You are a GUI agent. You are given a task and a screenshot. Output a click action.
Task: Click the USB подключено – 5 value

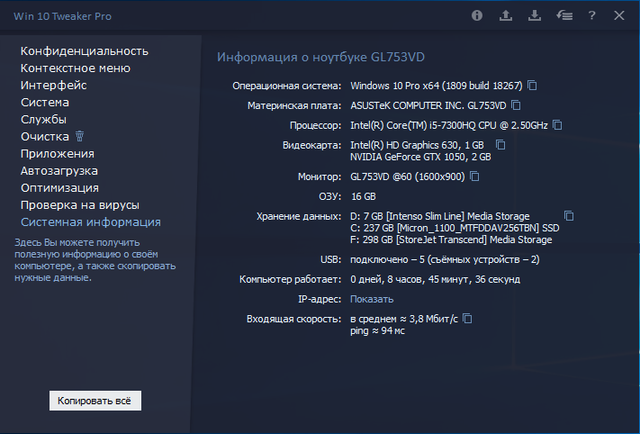[445, 260]
